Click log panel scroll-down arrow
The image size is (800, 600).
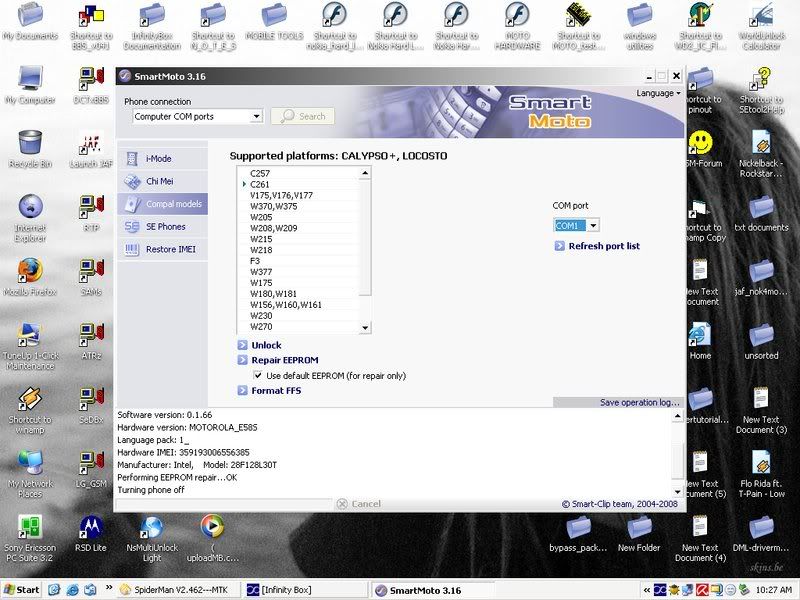coord(678,492)
